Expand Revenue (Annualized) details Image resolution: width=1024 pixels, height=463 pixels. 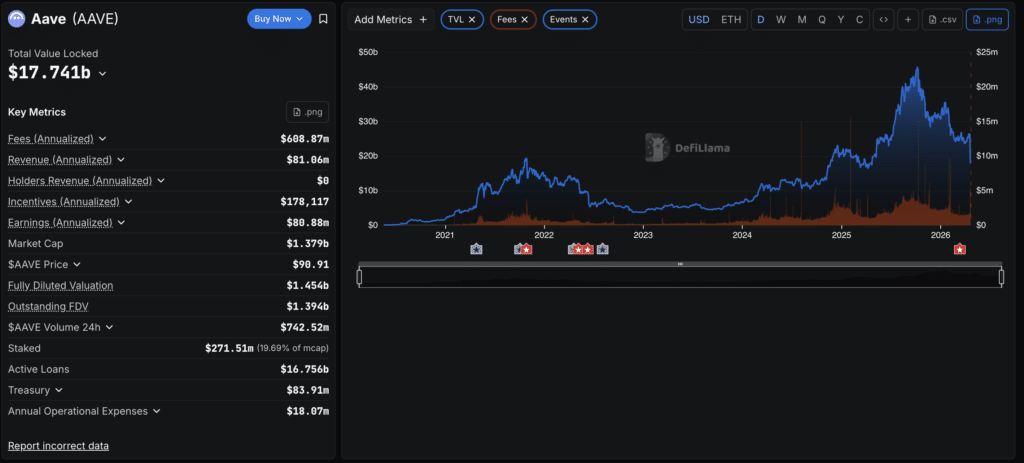pos(121,160)
